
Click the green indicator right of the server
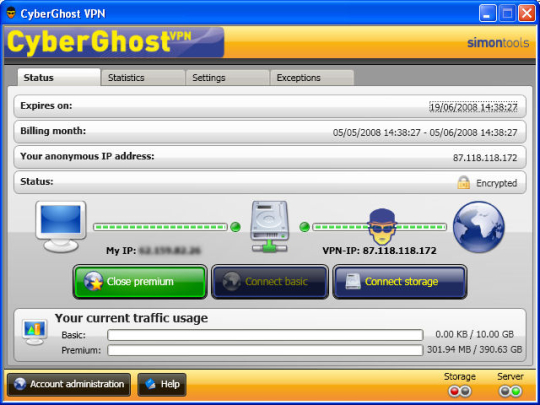point(304,227)
